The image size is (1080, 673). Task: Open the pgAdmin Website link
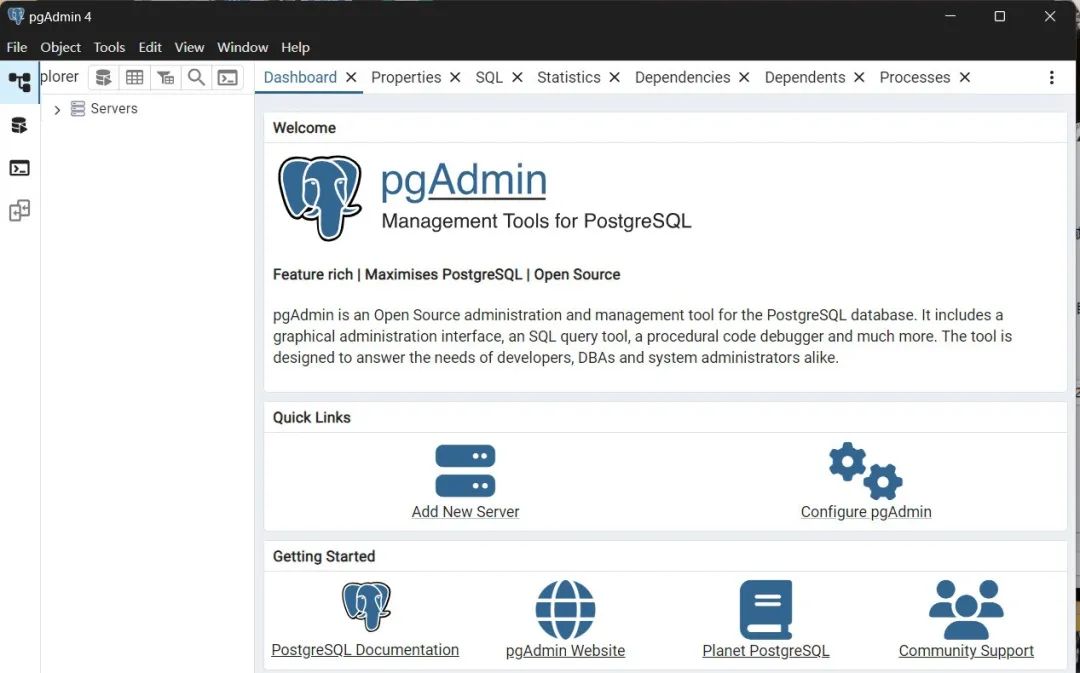point(565,650)
